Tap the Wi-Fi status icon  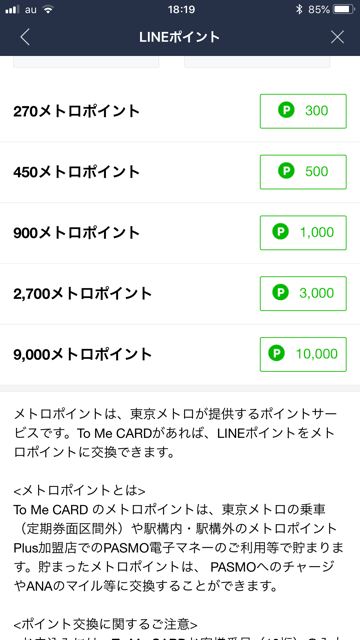click(49, 9)
